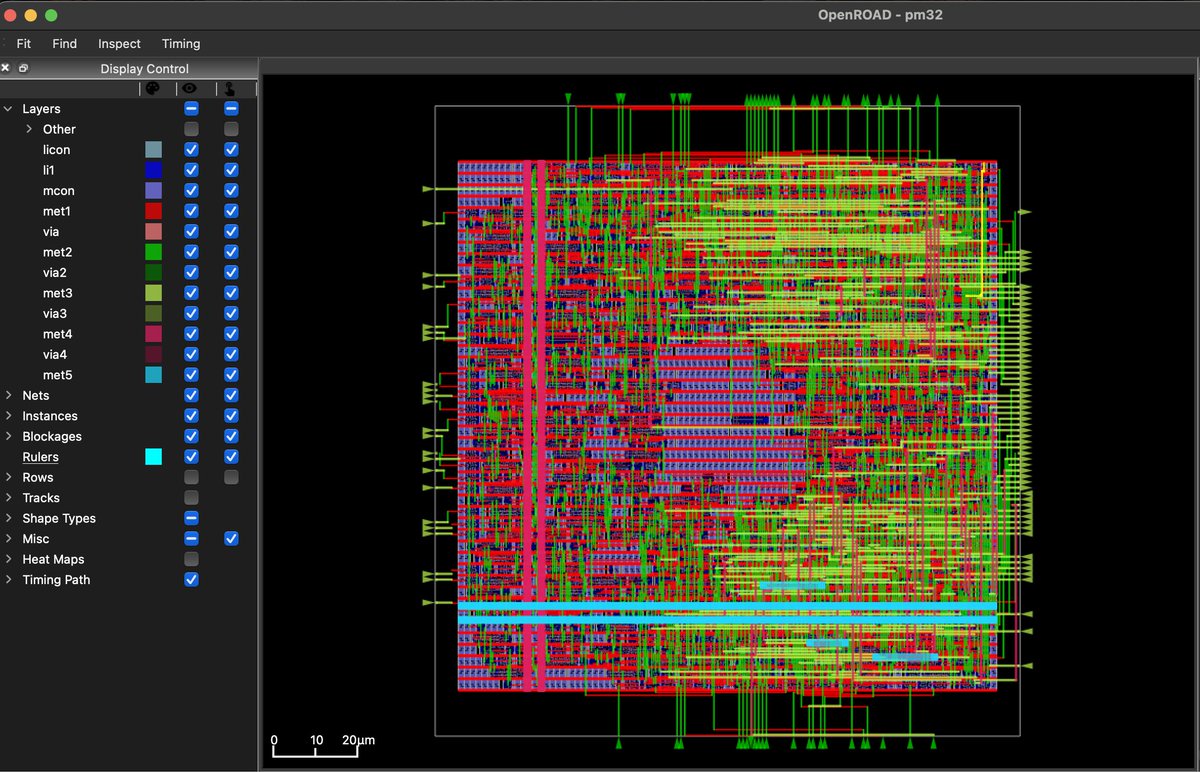
Task: Open the mcon layer color swatch
Action: [x=153, y=191]
